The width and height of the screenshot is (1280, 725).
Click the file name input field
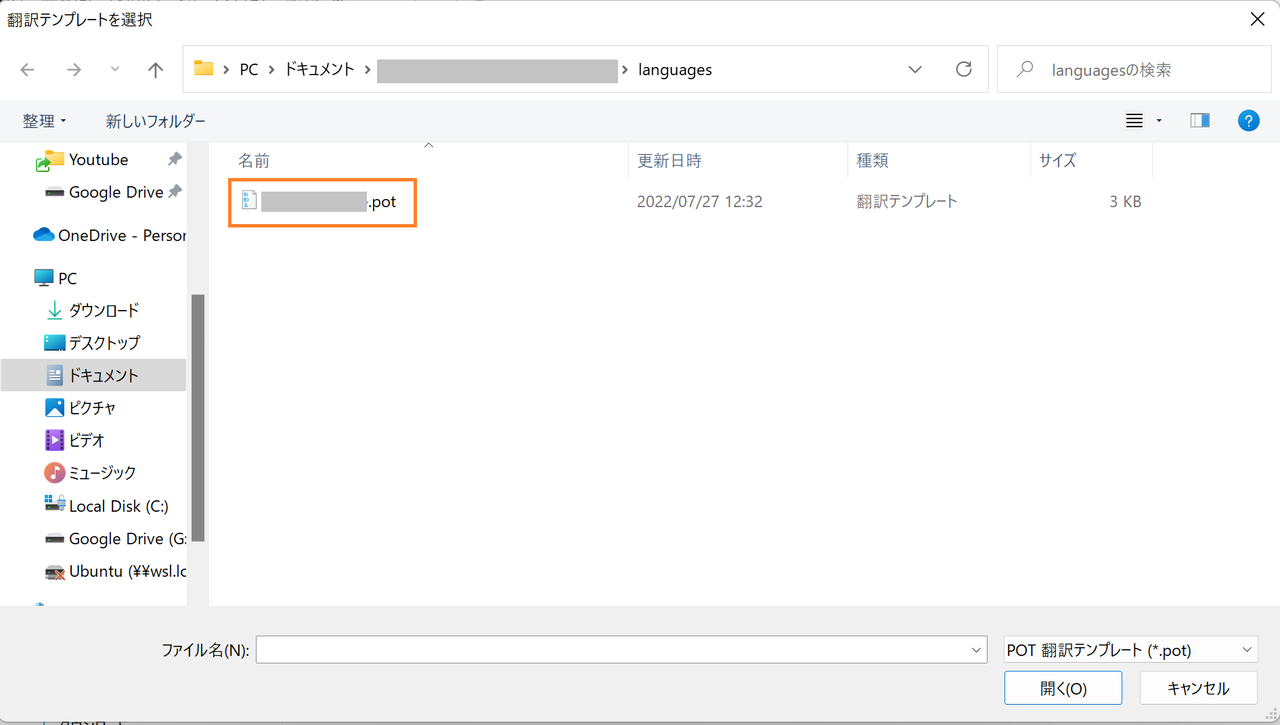tap(612, 650)
